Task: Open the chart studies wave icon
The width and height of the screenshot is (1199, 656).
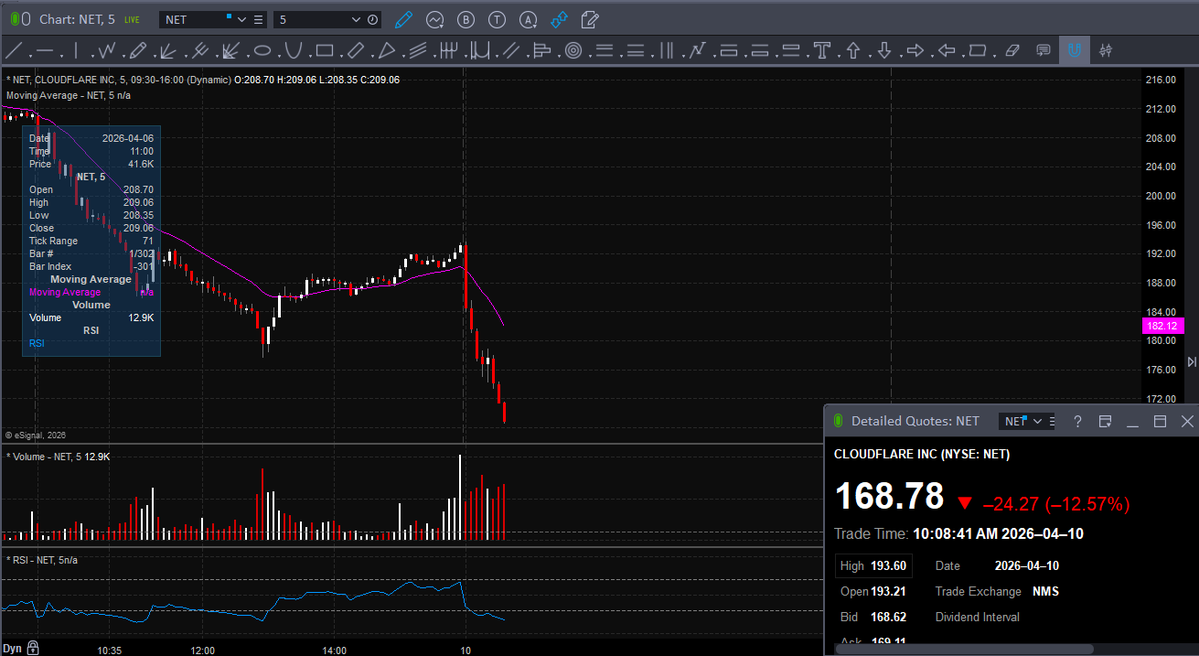Action: tap(434, 19)
